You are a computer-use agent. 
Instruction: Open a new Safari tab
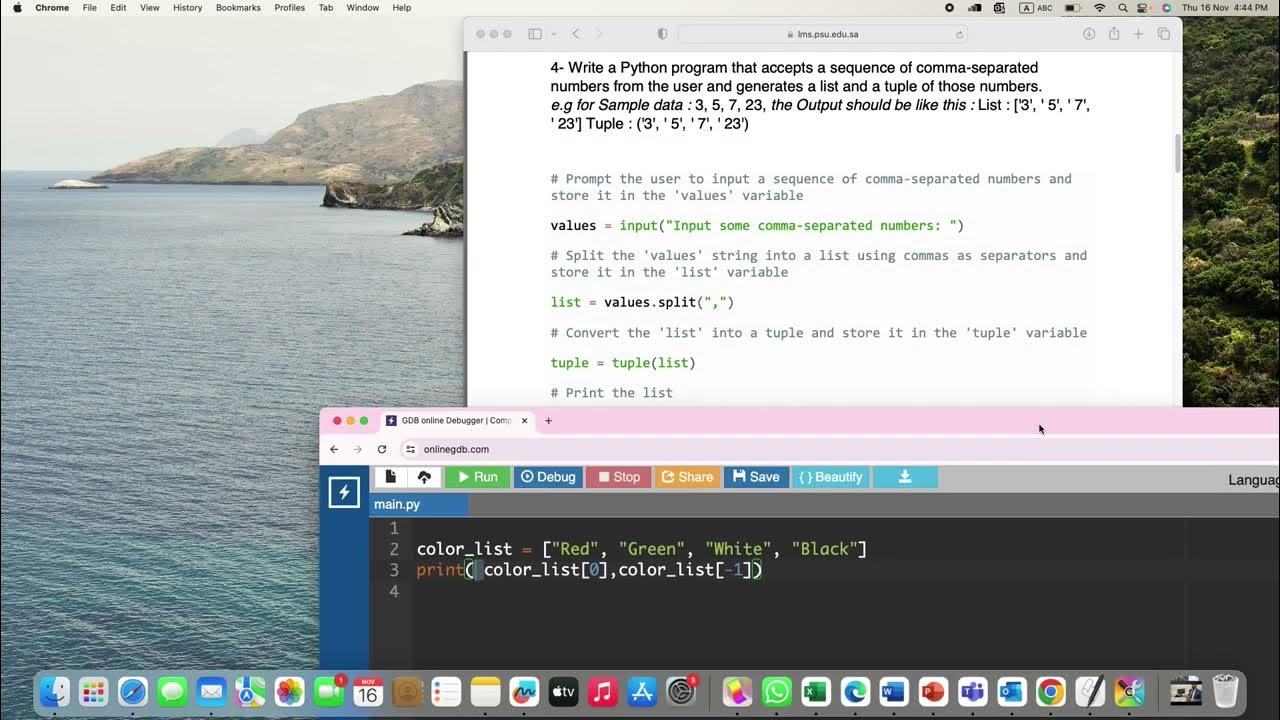click(x=1138, y=34)
